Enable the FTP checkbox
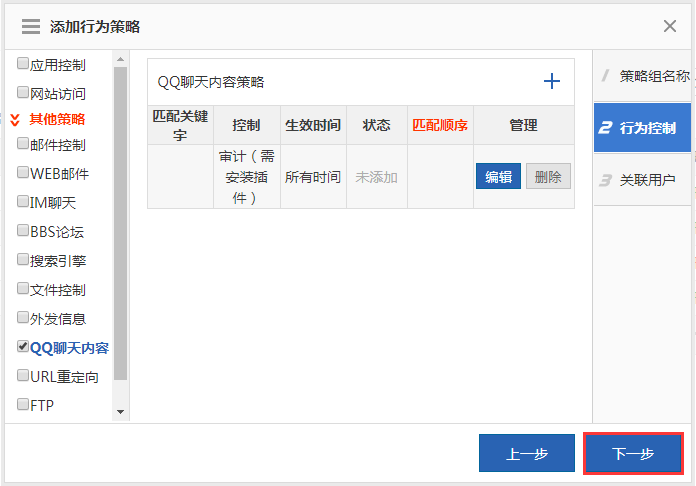This screenshot has width=696, height=486. [23, 404]
